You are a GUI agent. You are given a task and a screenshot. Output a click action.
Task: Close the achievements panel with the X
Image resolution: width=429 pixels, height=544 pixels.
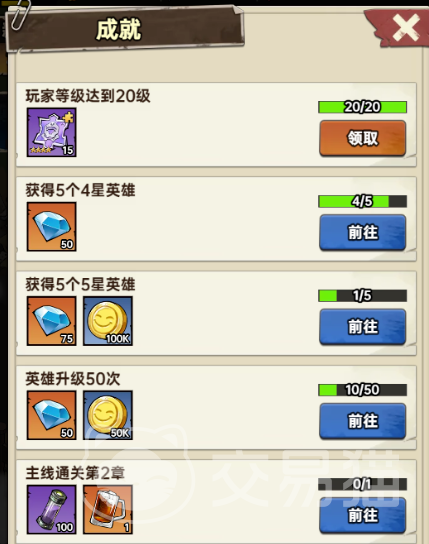pos(405,27)
